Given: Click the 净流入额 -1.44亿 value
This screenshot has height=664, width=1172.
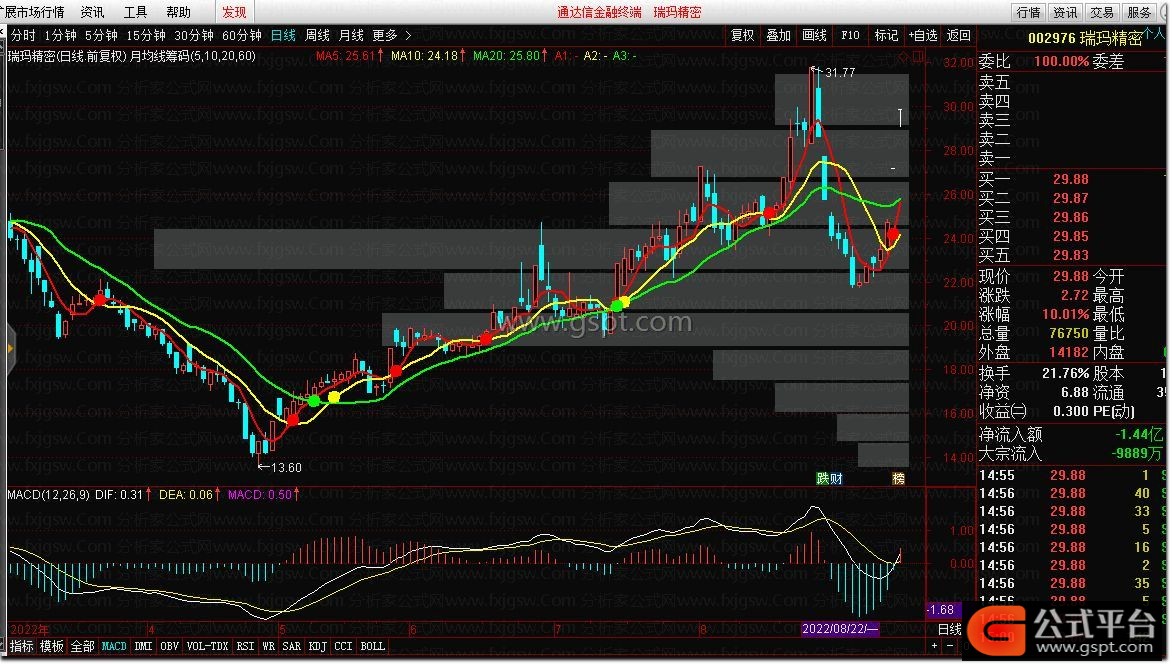Looking at the screenshot, I should point(1138,434).
